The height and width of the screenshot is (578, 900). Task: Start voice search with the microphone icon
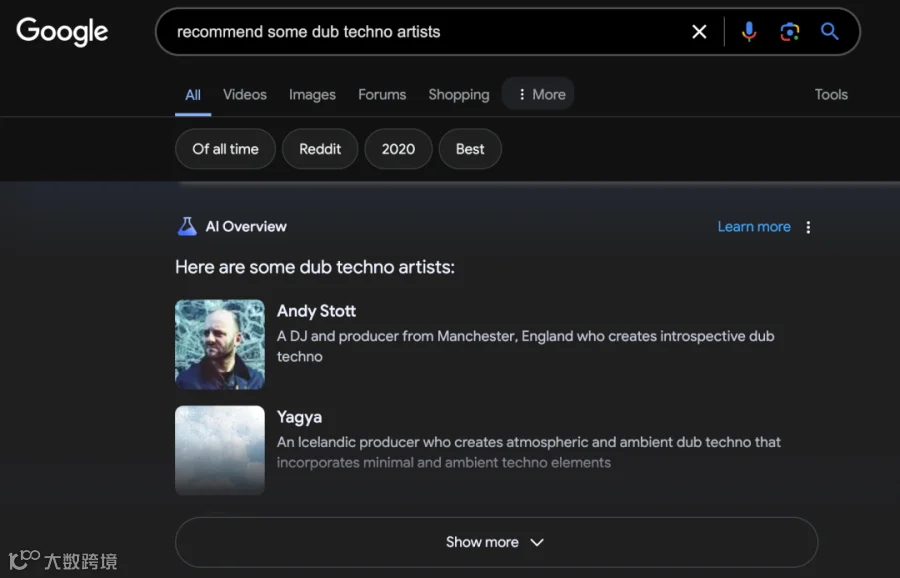748,32
